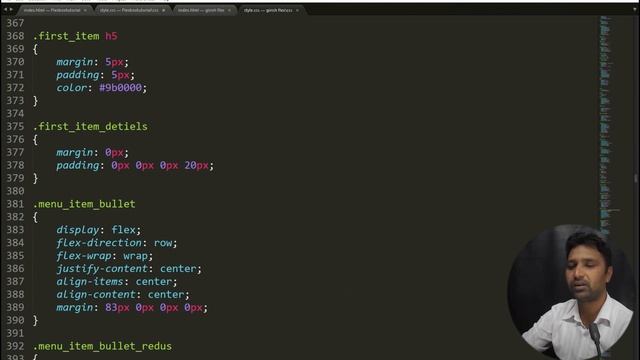Close the style.css Flexboxtutorial/css tab

[x=164, y=10]
